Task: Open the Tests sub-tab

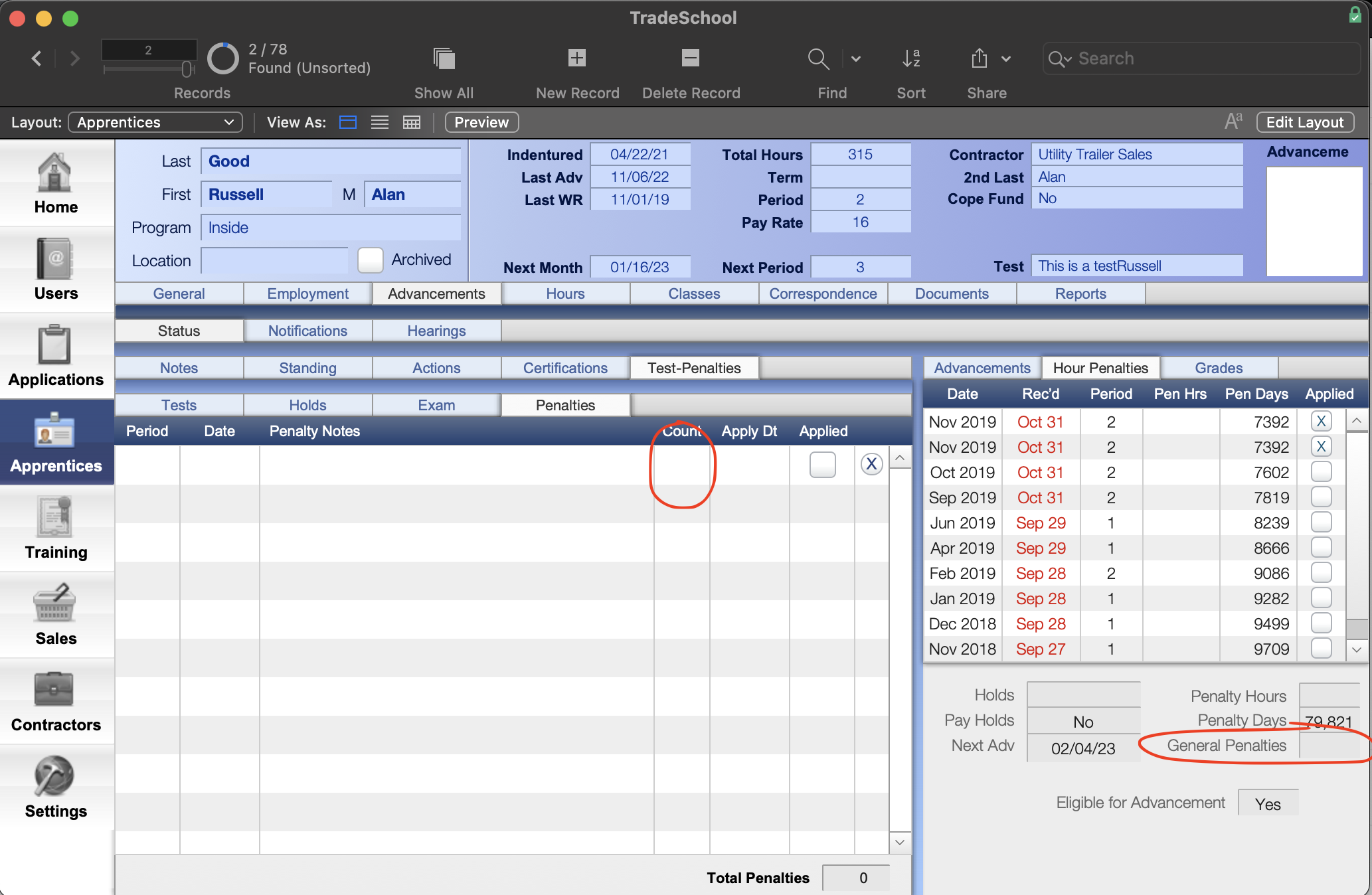Action: pos(179,405)
